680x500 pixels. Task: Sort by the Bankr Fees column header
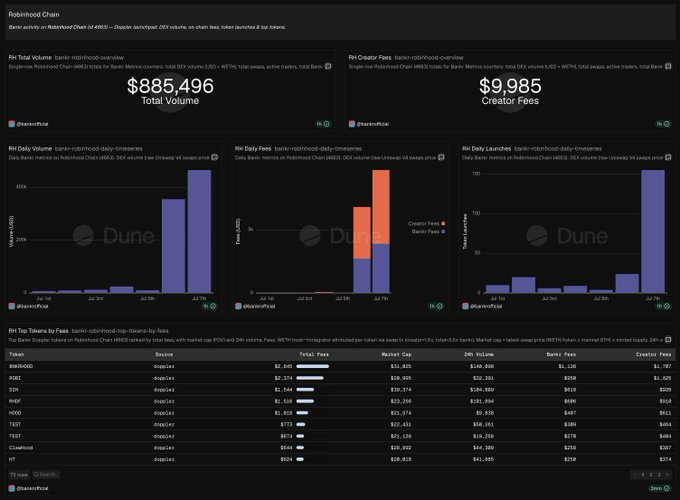pyautogui.click(x=561, y=355)
